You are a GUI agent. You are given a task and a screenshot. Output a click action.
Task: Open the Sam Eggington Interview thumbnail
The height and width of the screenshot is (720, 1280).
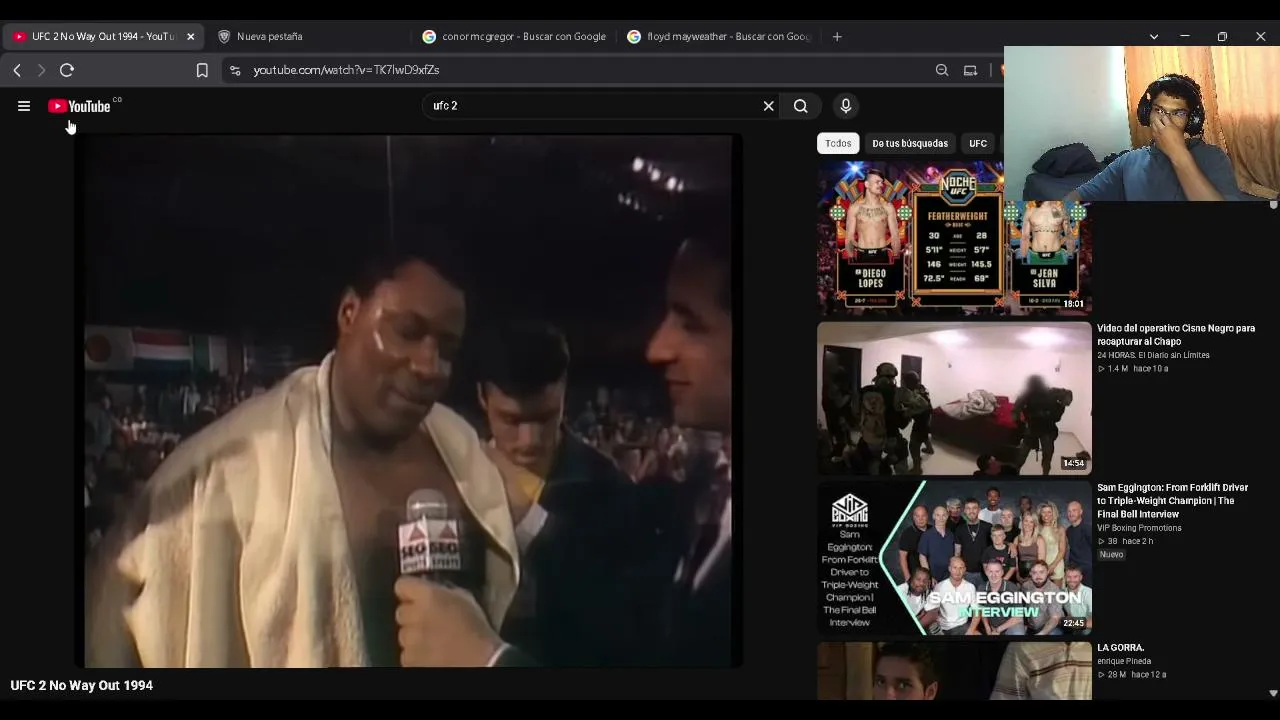click(954, 558)
